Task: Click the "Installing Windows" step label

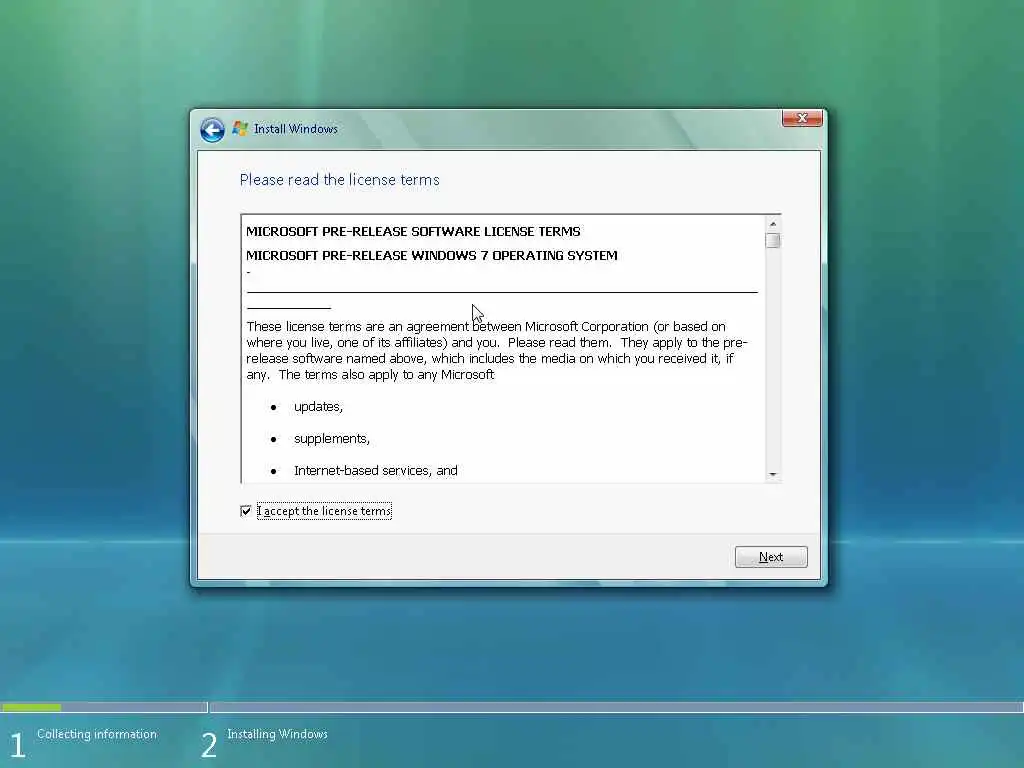Action: [277, 734]
